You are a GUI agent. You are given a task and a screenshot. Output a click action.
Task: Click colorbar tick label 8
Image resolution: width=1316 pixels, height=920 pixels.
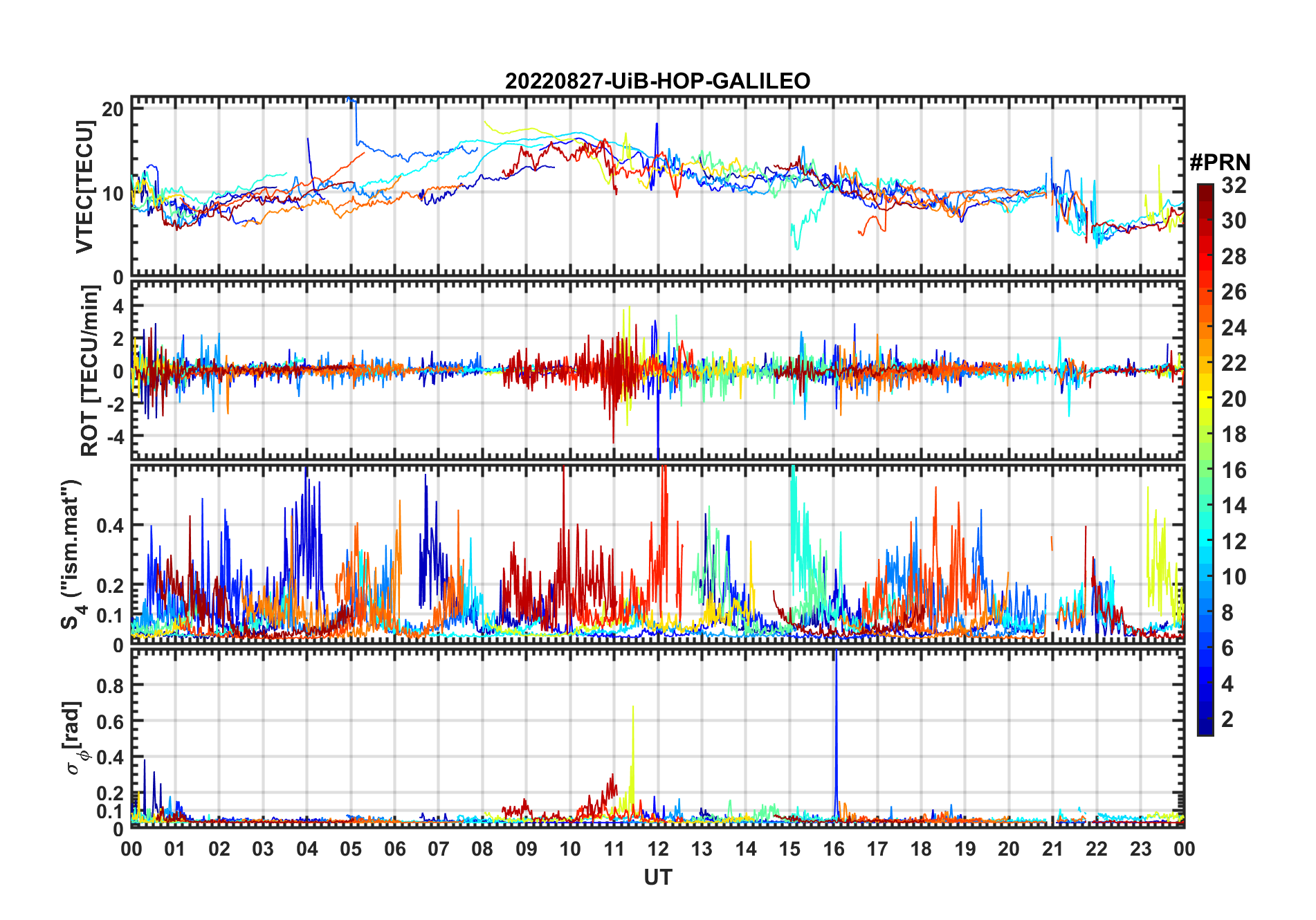(1227, 613)
